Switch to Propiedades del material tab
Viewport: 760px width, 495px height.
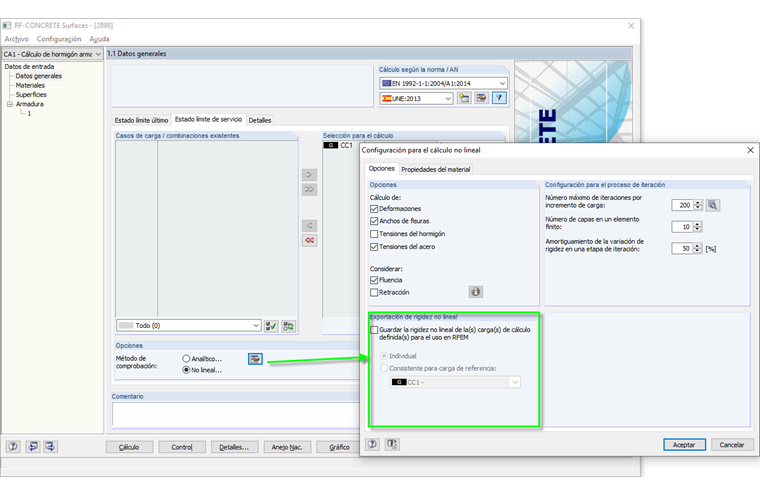tap(435, 169)
